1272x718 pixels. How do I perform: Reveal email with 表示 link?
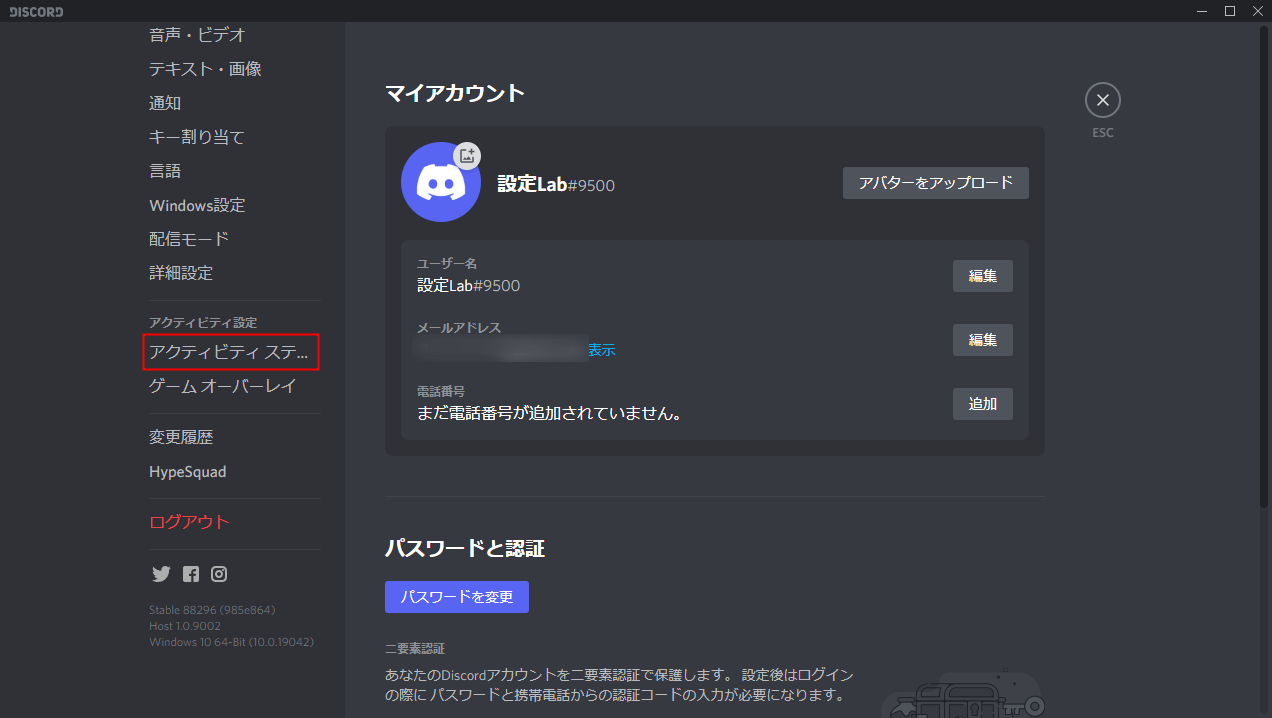click(x=602, y=350)
